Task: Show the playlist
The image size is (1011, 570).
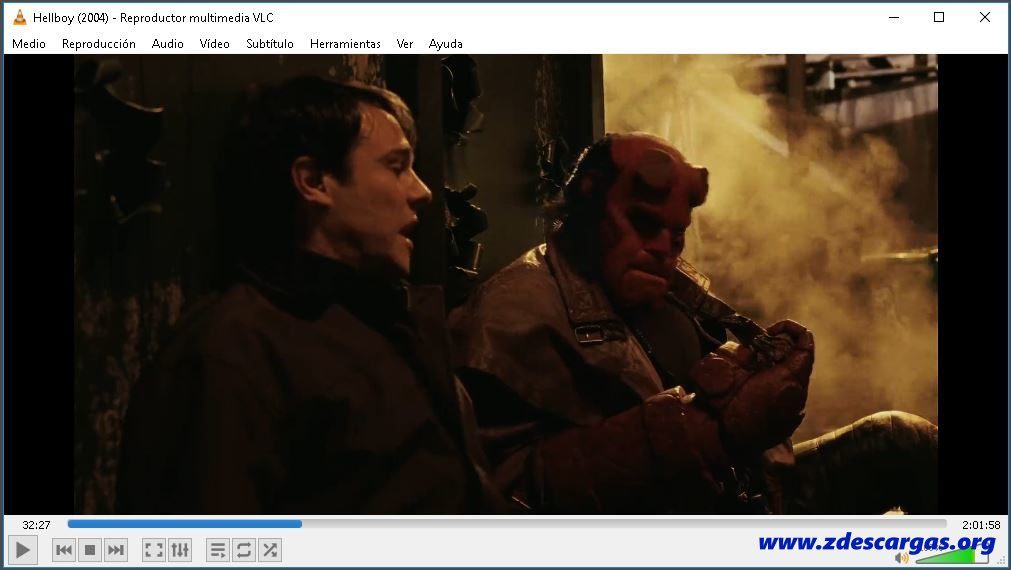Action: point(218,550)
